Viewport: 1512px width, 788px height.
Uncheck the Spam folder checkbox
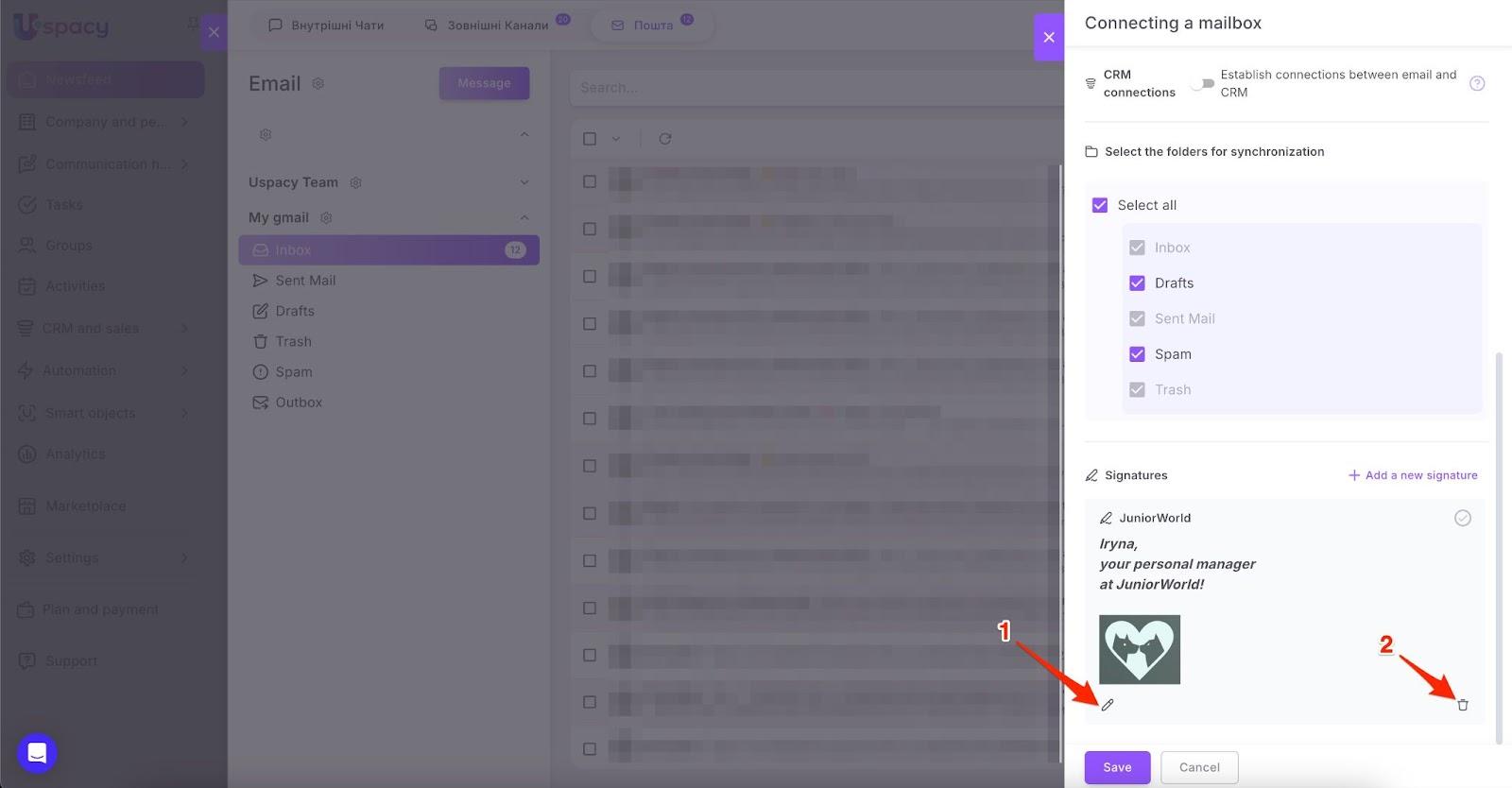(x=1137, y=354)
